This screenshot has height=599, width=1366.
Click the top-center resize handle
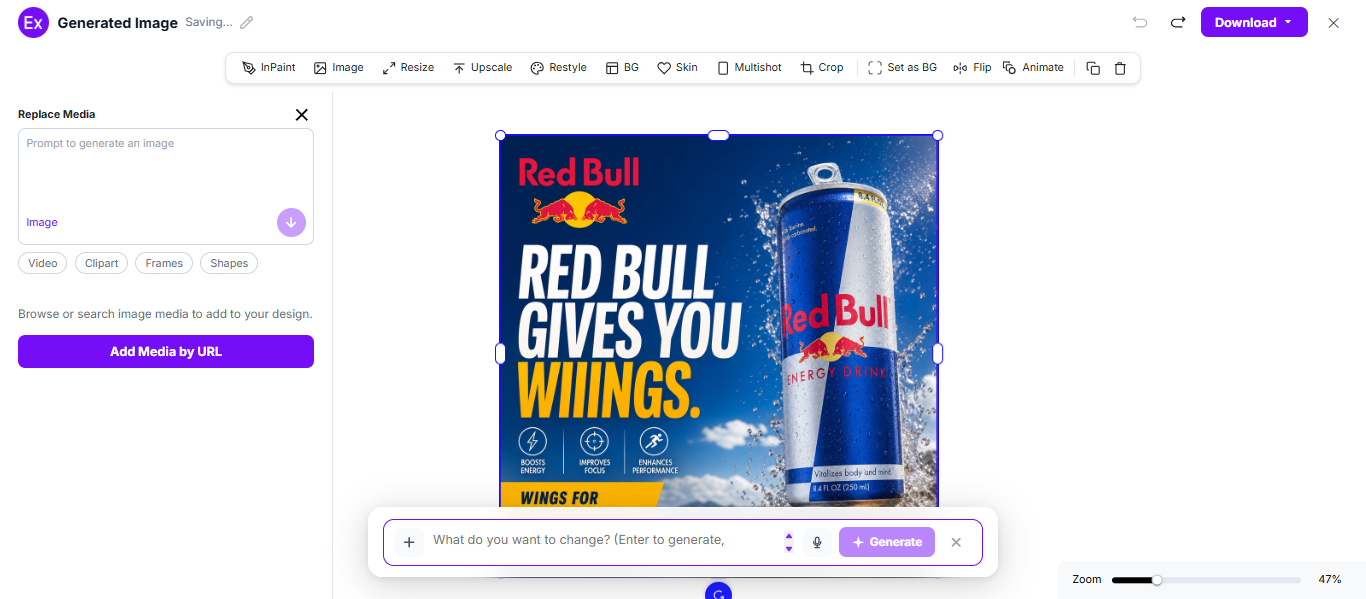718,135
